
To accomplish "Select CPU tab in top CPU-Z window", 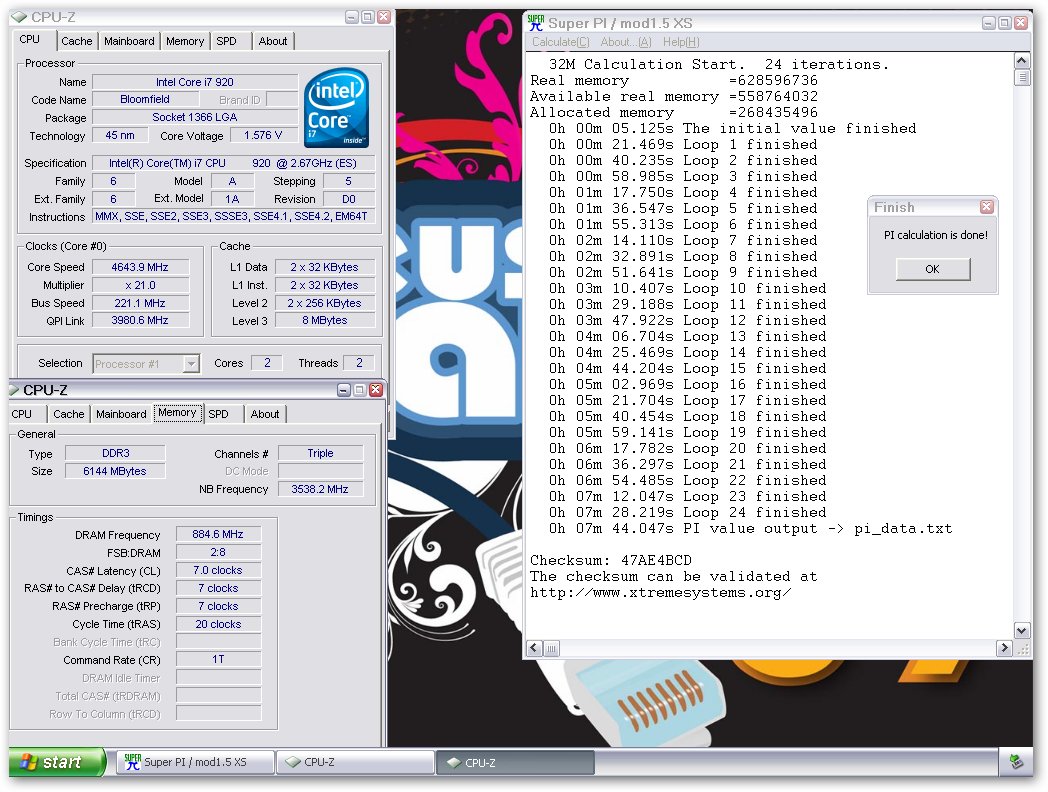I will pyautogui.click(x=32, y=39).
